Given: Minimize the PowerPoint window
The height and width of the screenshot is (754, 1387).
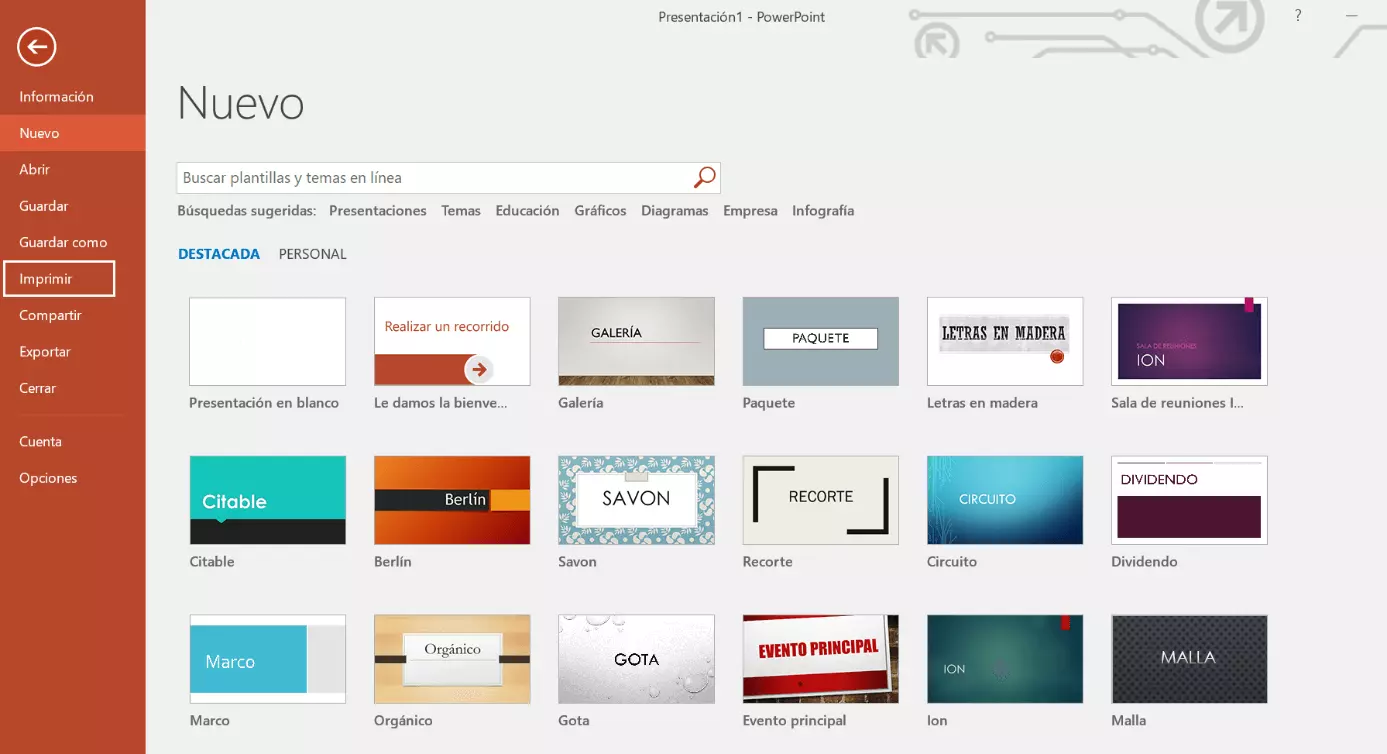Looking at the screenshot, I should [1350, 16].
